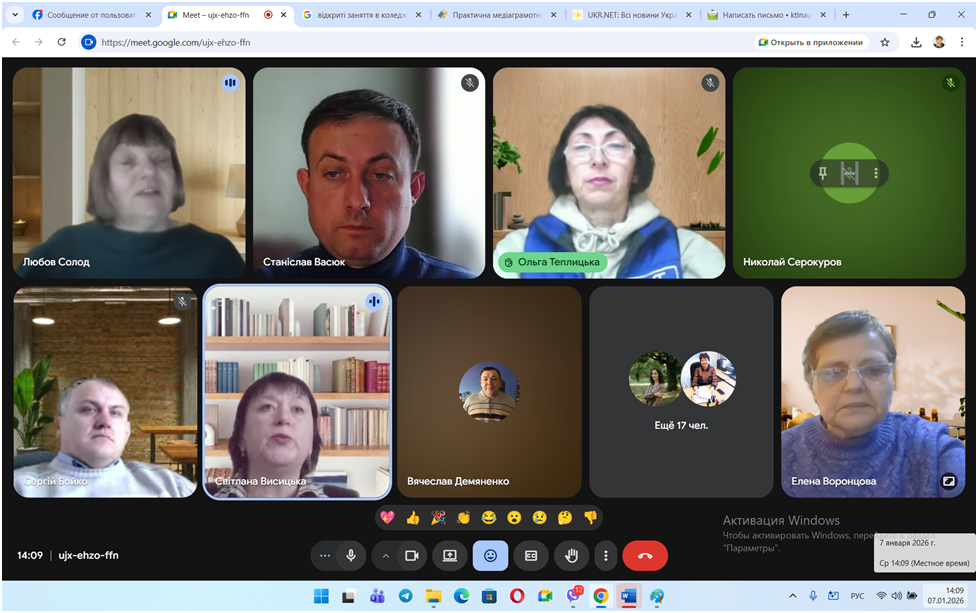Open Telegram from the Windows taskbar
978x613 pixels.
tap(405, 596)
